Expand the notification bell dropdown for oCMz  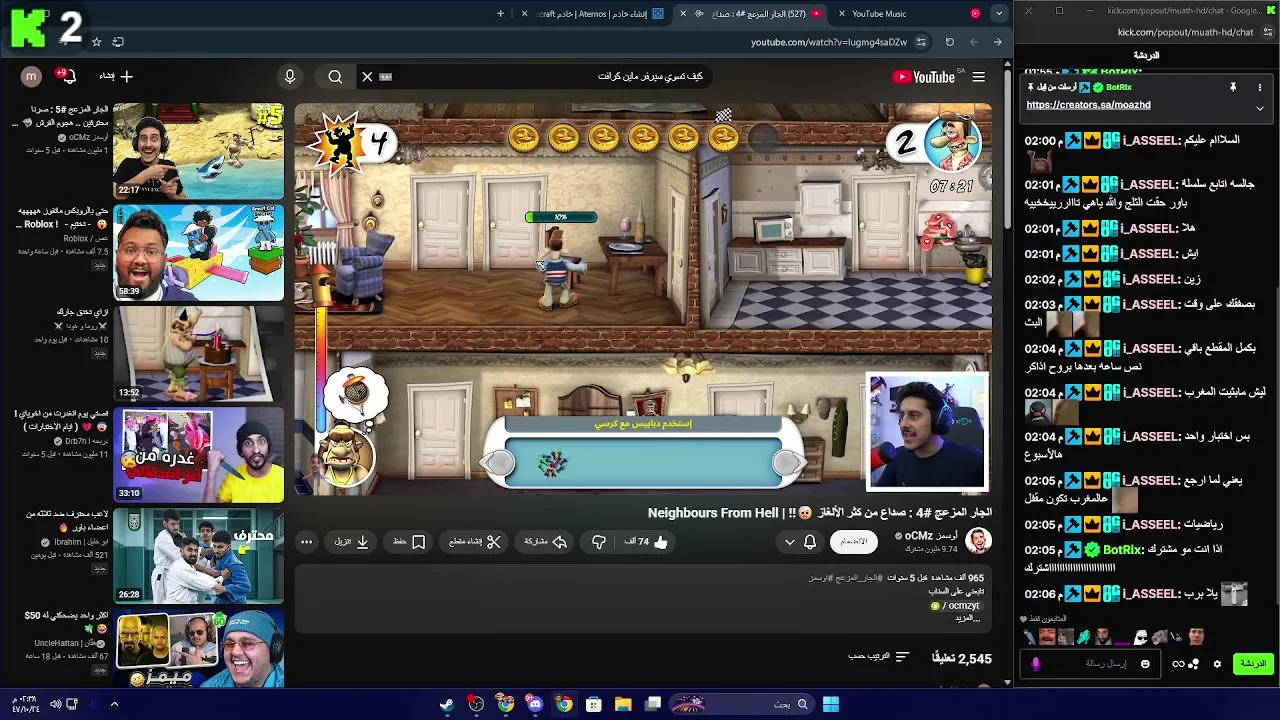800,542
